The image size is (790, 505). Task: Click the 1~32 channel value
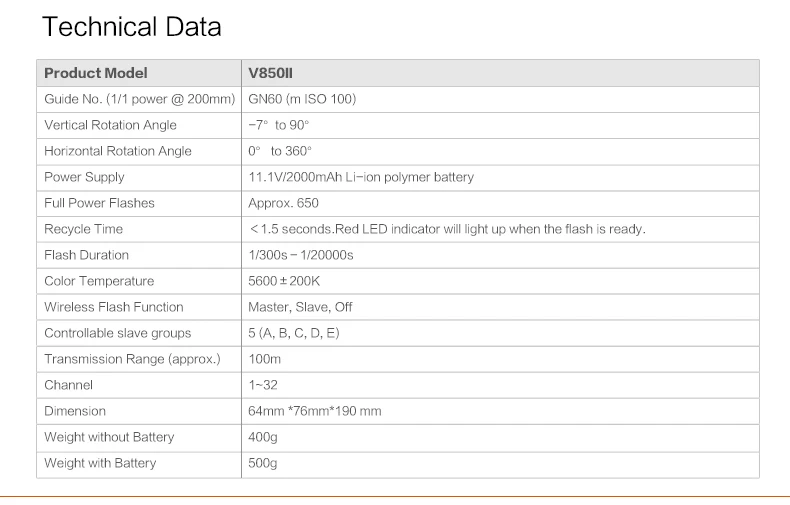[x=263, y=385]
